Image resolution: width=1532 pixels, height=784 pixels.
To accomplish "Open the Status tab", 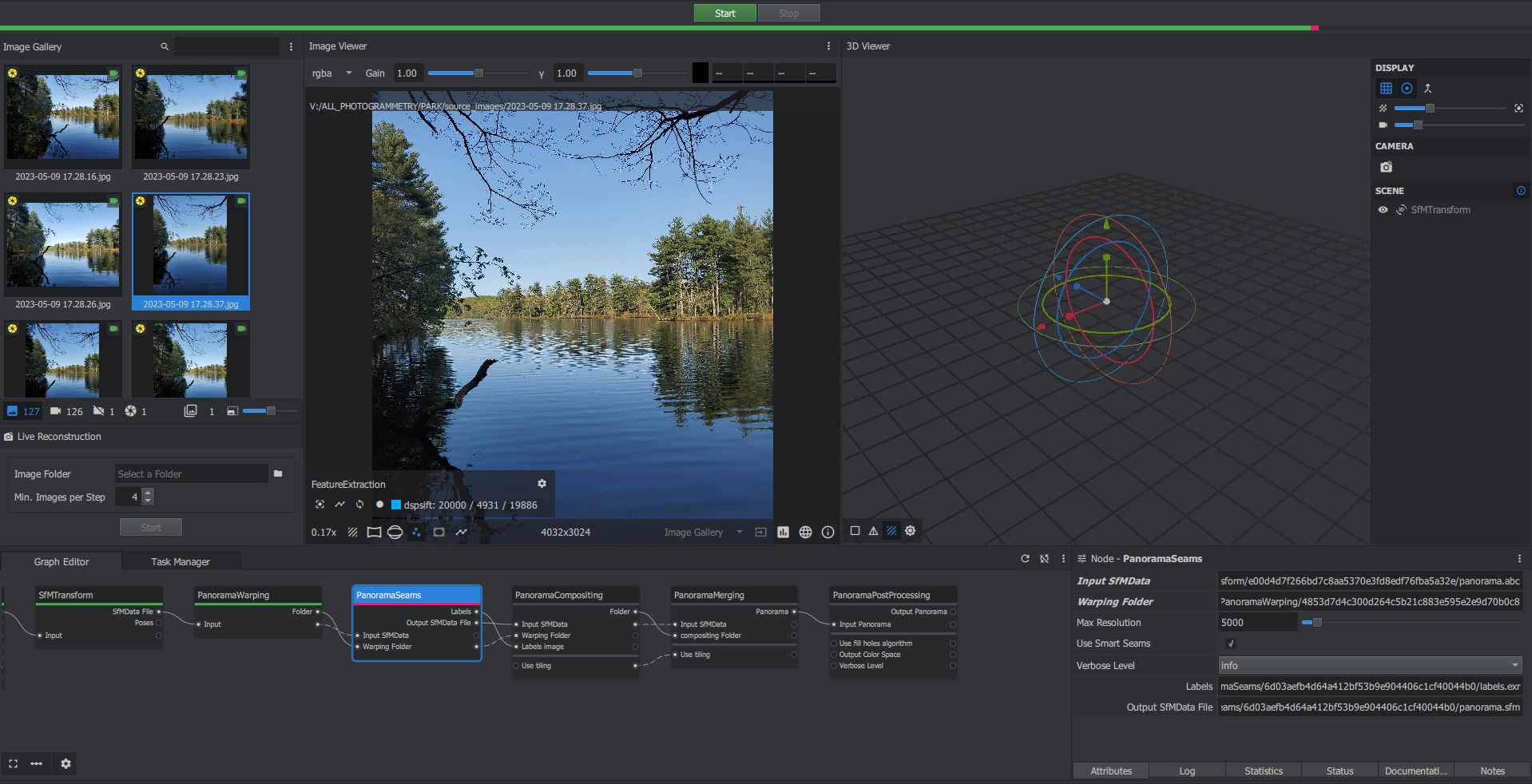I will pos(1340,771).
